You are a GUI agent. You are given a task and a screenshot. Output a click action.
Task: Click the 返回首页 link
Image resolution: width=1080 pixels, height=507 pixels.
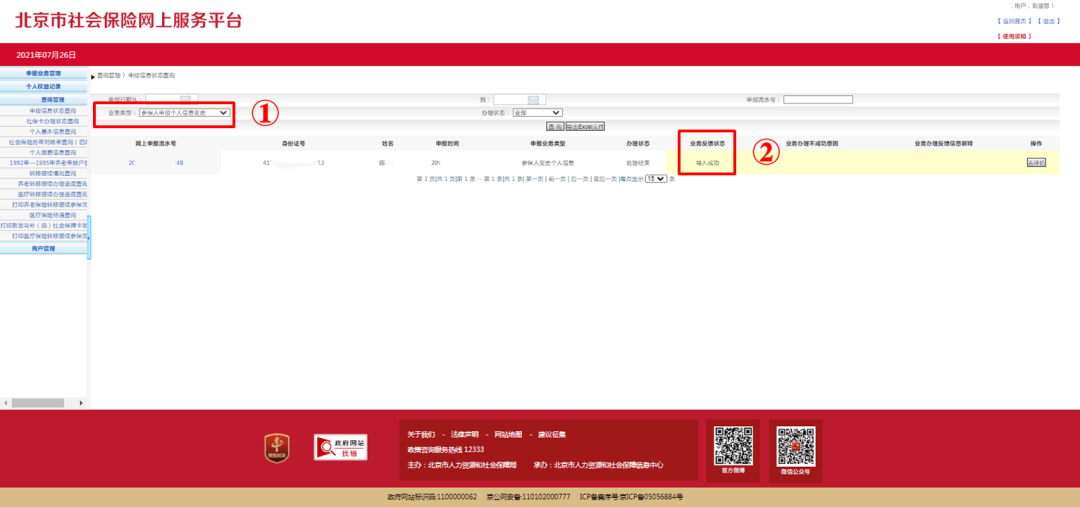(1015, 21)
